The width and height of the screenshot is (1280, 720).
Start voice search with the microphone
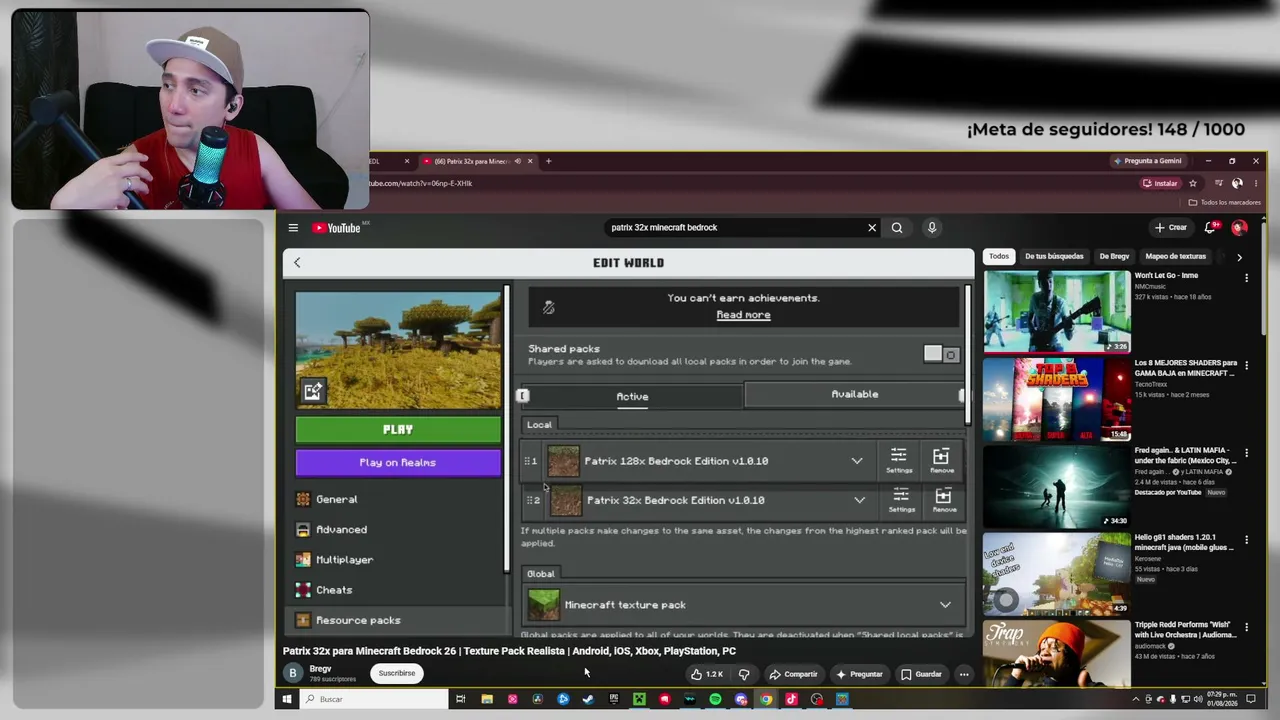932,228
